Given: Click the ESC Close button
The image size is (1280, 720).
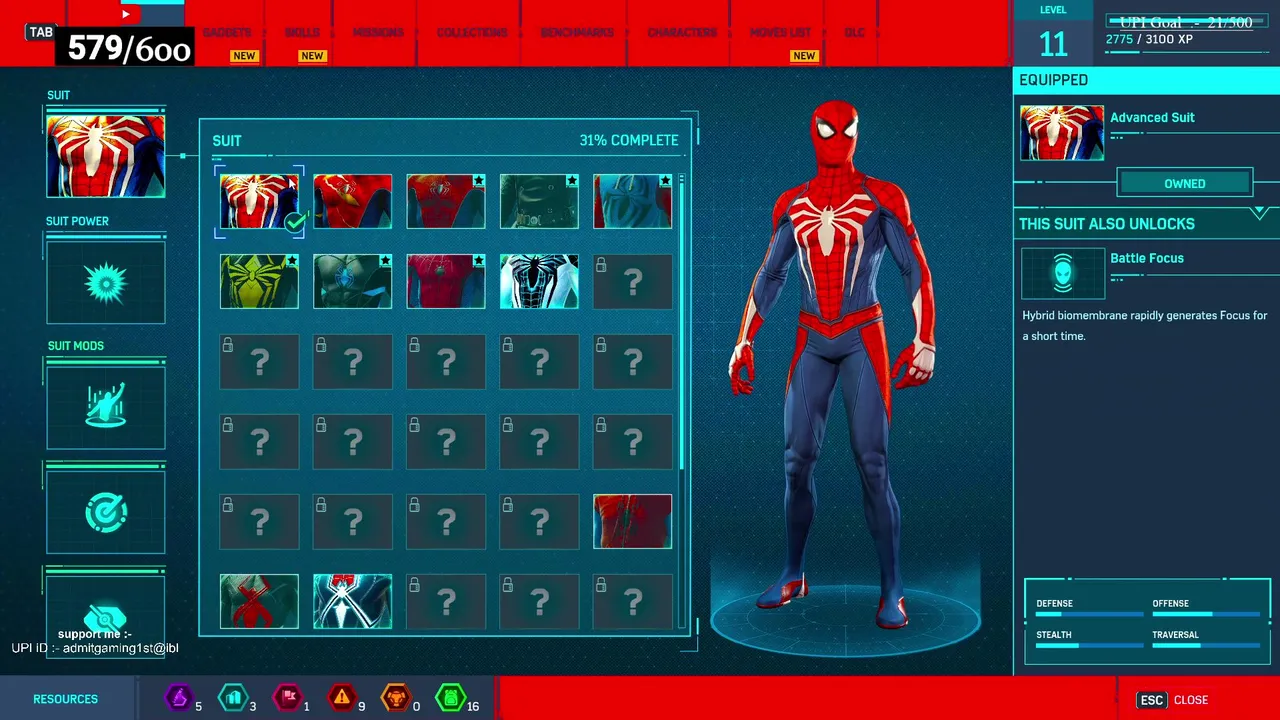Looking at the screenshot, I should pos(1173,700).
